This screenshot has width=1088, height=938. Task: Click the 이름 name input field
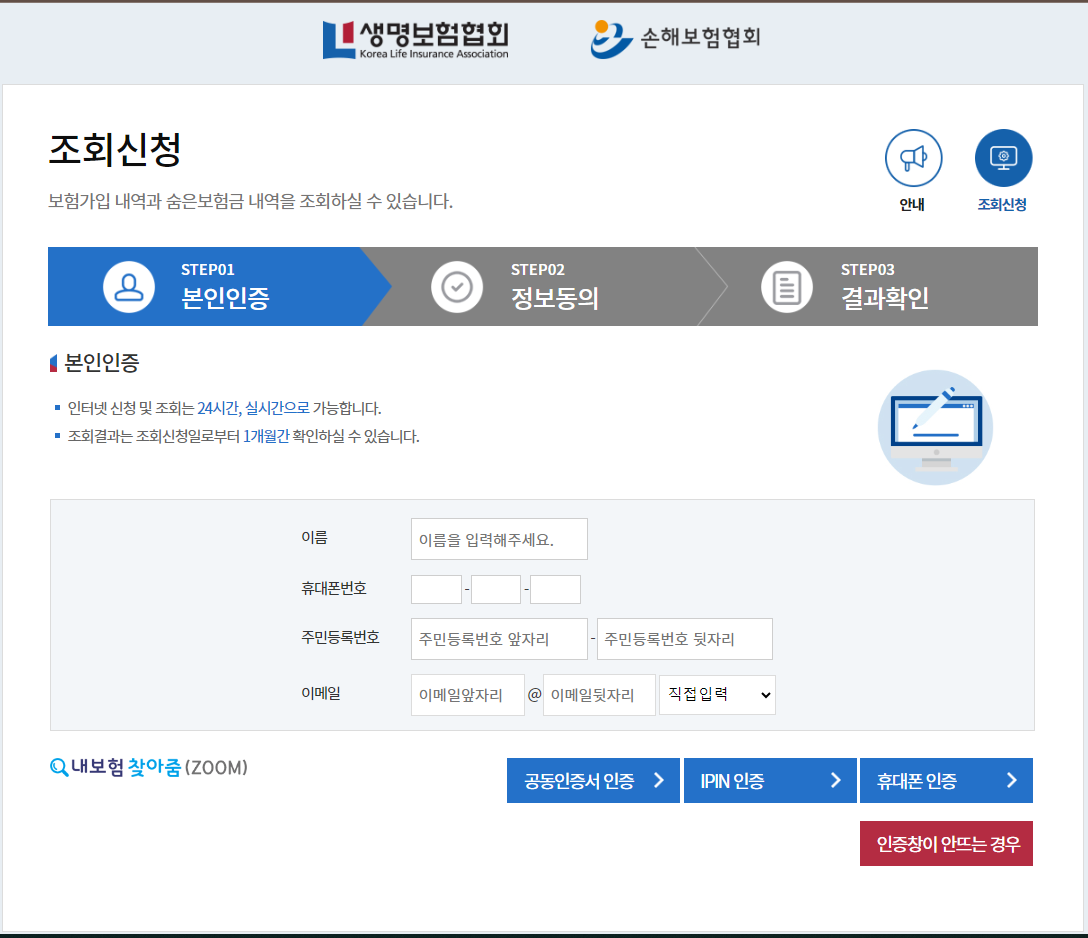click(499, 538)
